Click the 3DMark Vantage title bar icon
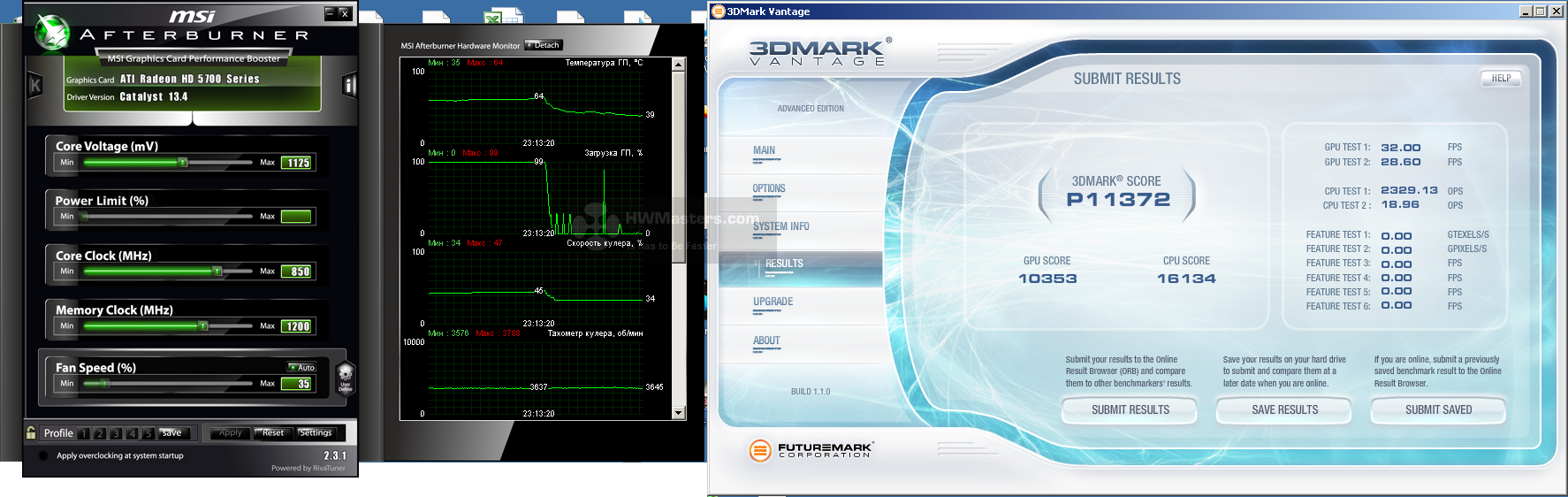Image resolution: width=1568 pixels, height=497 pixels. [x=719, y=11]
